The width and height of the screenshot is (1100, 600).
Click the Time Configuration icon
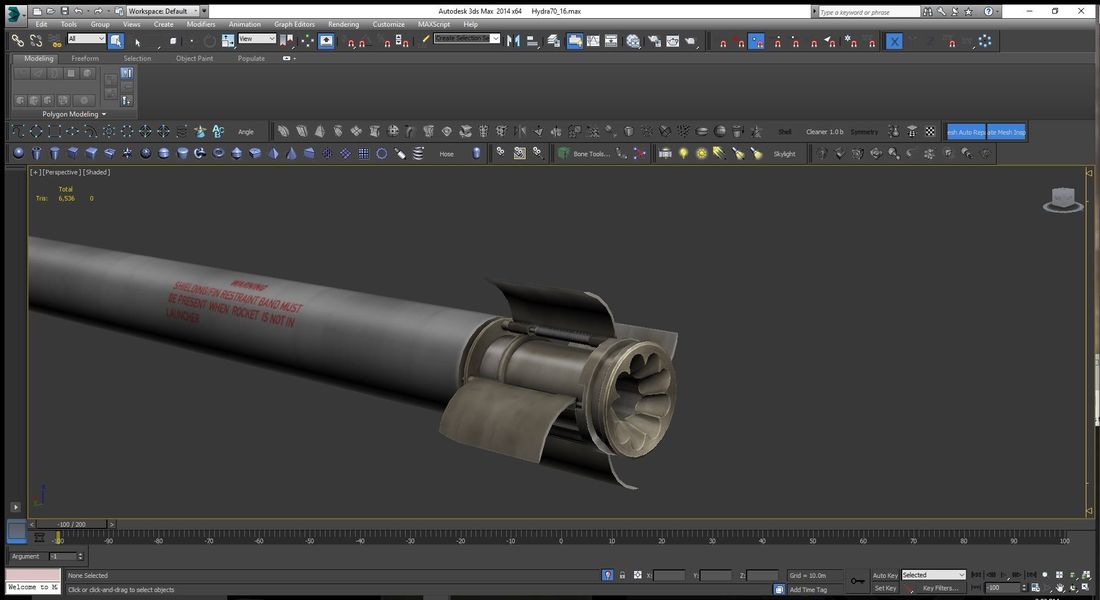pos(1035,588)
